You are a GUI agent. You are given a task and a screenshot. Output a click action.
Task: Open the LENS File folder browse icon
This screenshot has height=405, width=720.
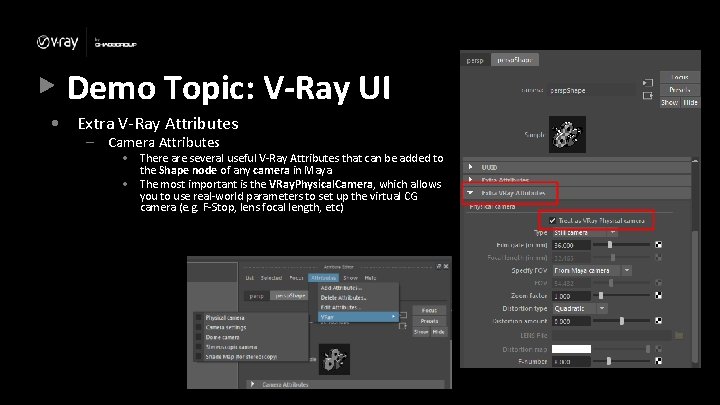(679, 336)
